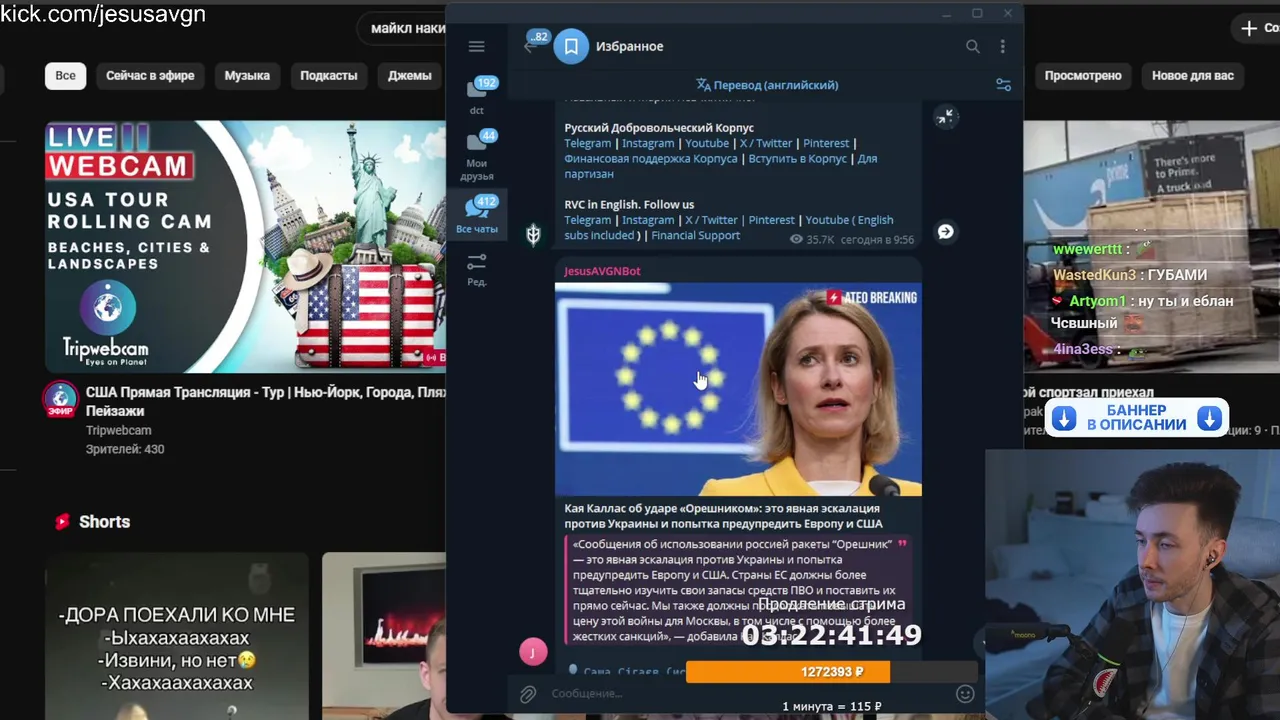Open Telegram hamburger menu
The height and width of the screenshot is (720, 1280).
point(476,46)
